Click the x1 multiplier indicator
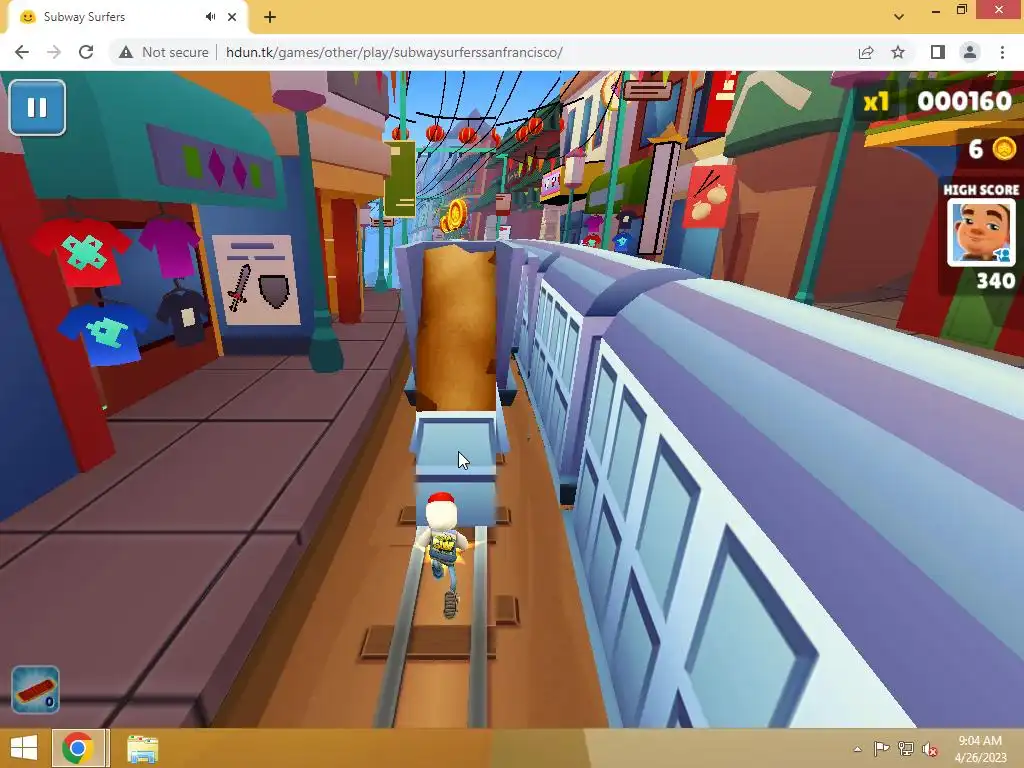This screenshot has height=768, width=1024. tap(876, 102)
